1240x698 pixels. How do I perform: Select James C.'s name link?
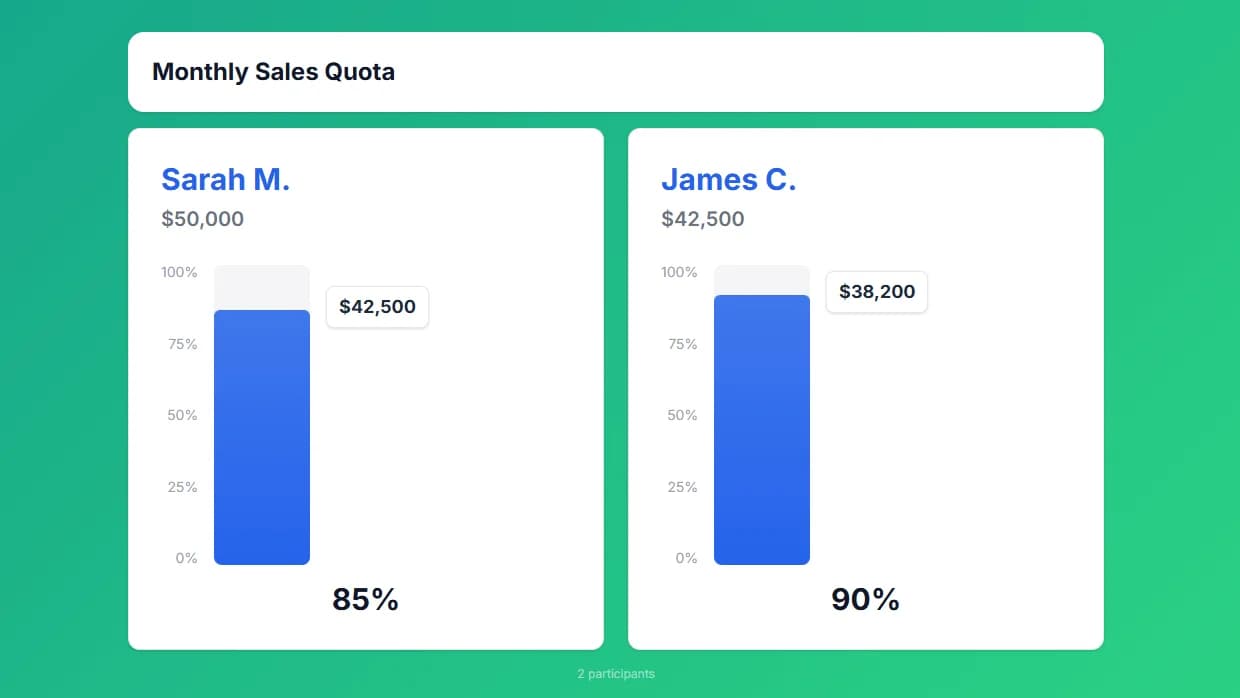point(729,179)
